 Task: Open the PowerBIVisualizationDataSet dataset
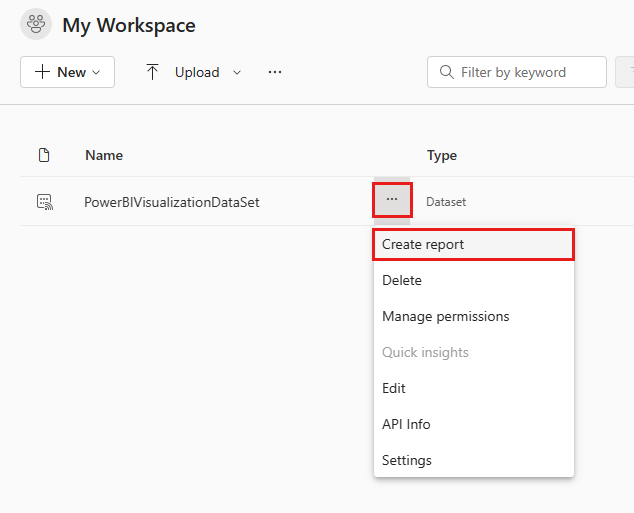coord(171,202)
